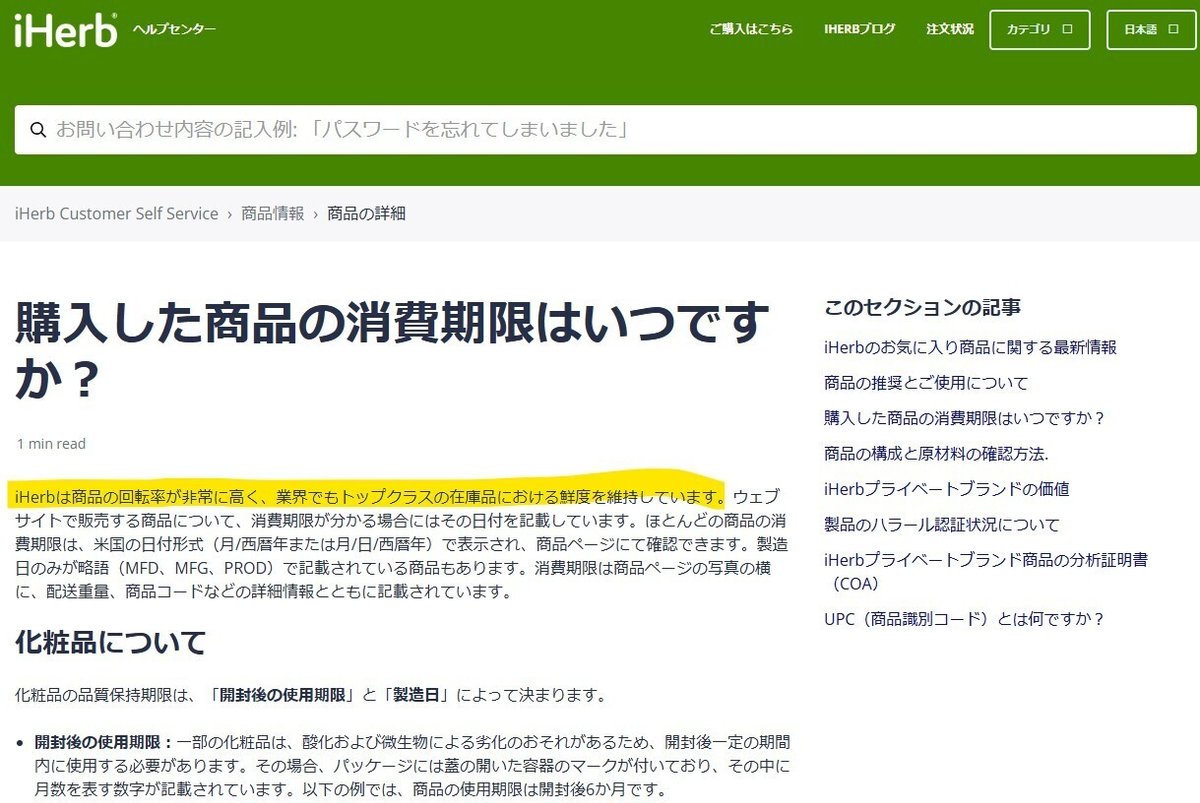Open 製品のハラール認証状況について article

pyautogui.click(x=940, y=524)
